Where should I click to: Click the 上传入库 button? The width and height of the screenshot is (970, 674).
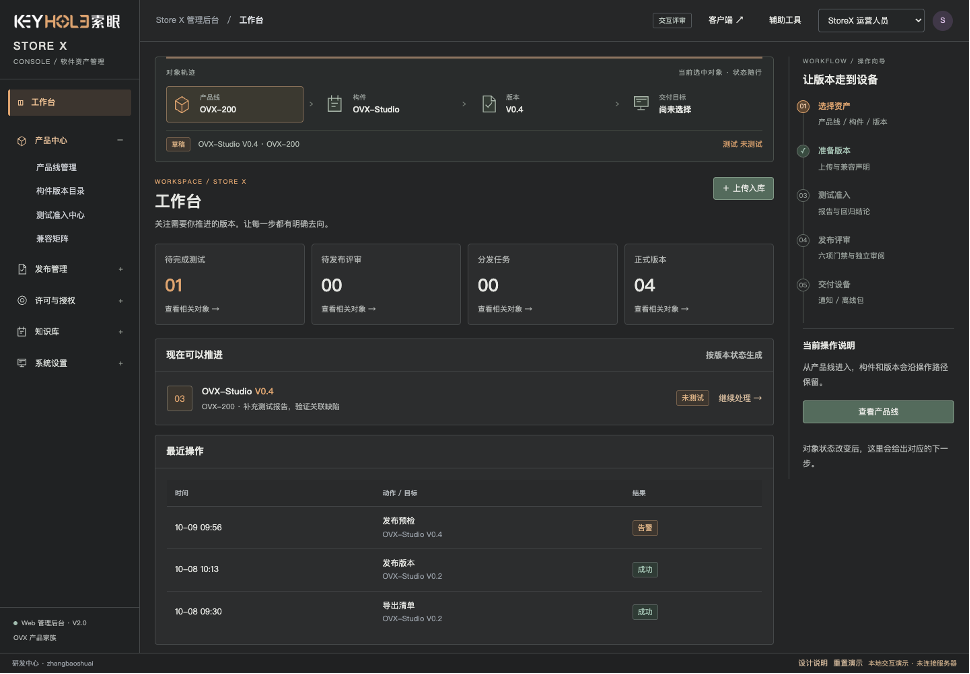(x=743, y=189)
